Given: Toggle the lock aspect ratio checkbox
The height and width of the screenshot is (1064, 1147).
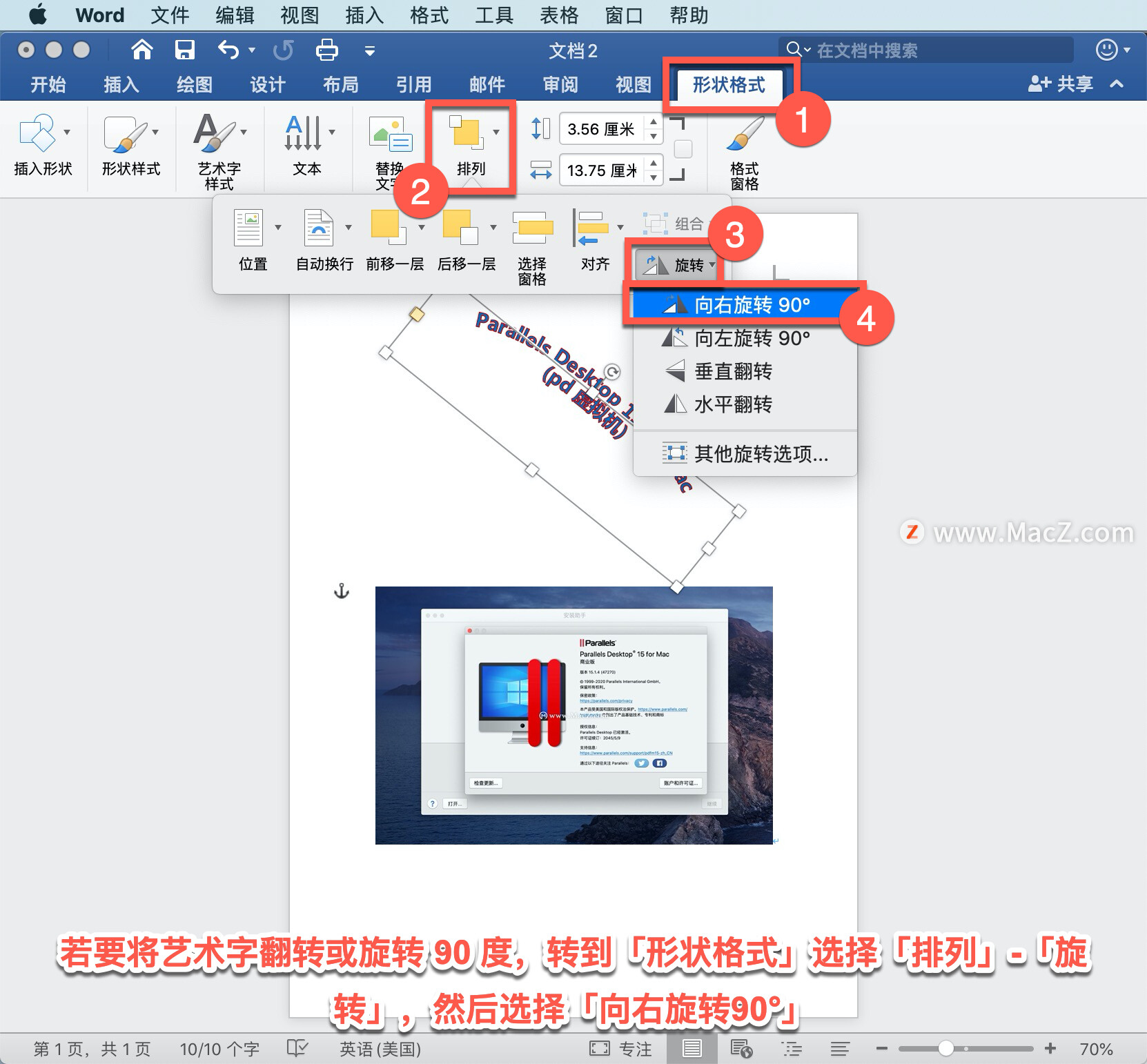Looking at the screenshot, I should click(683, 149).
